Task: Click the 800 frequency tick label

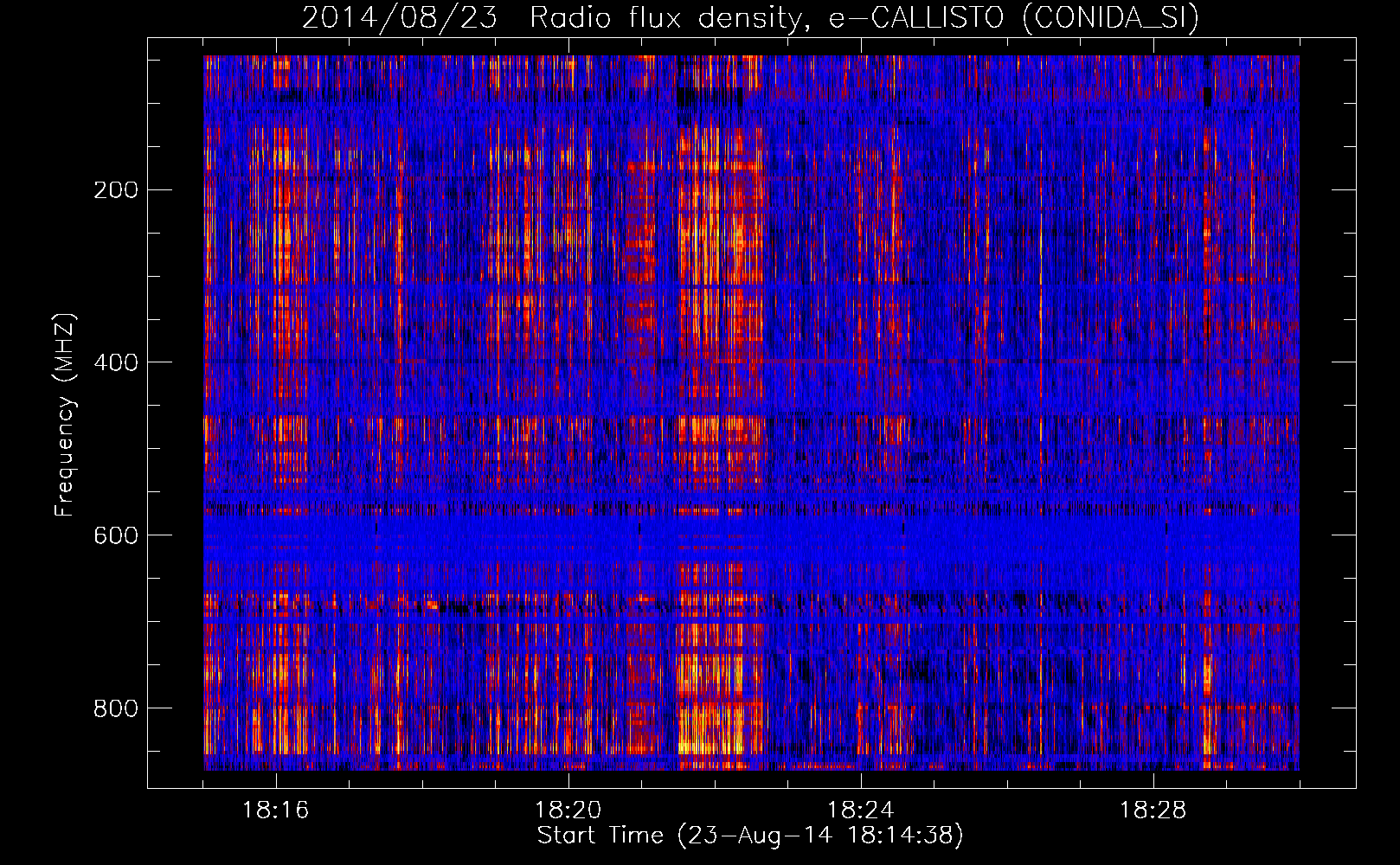Action: pos(116,708)
